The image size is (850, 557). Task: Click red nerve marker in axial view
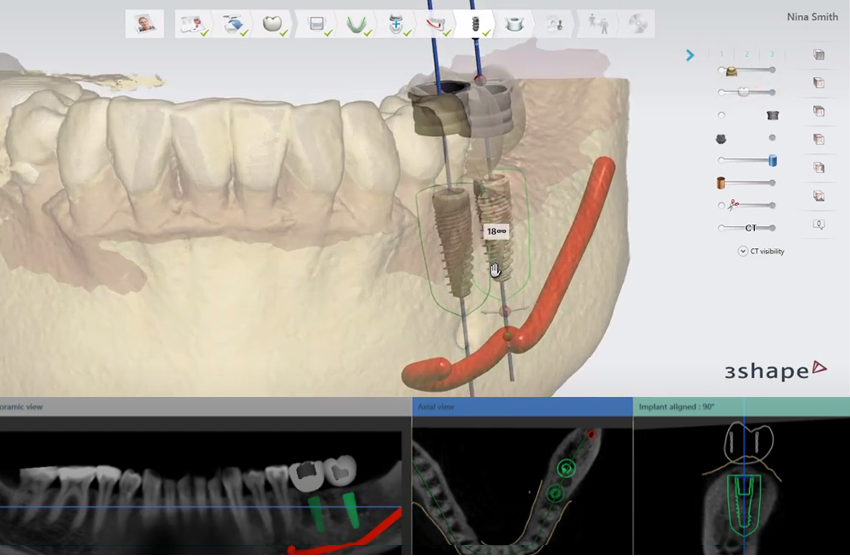(591, 435)
